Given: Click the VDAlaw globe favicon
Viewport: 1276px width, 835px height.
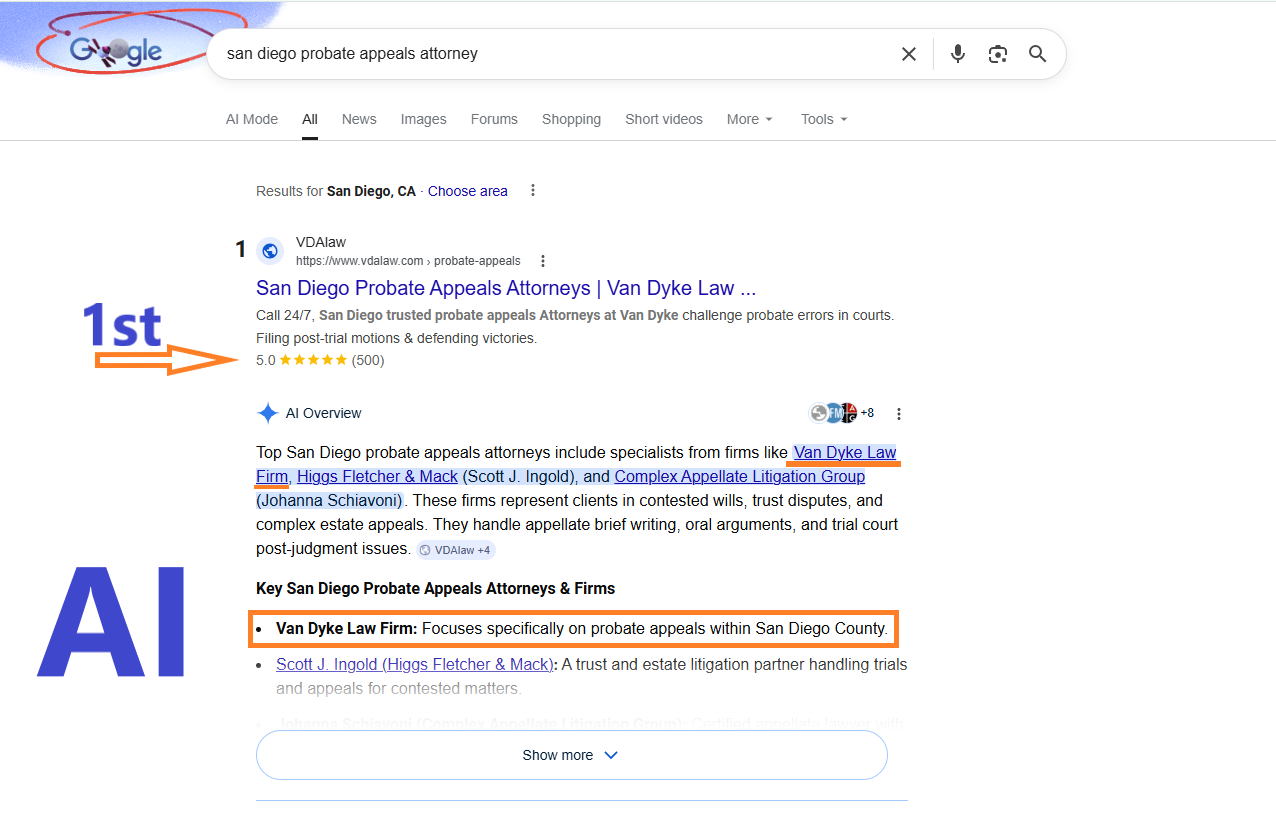Looking at the screenshot, I should point(270,251).
